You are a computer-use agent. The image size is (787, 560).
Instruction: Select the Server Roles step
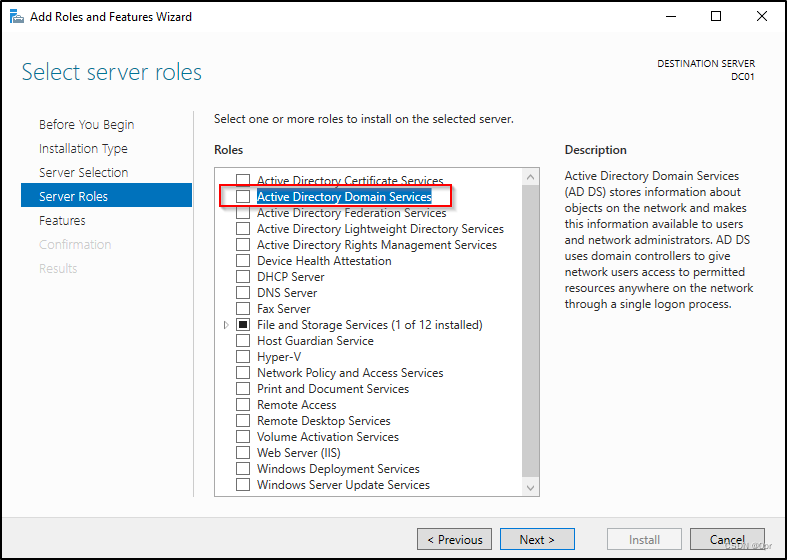point(106,195)
